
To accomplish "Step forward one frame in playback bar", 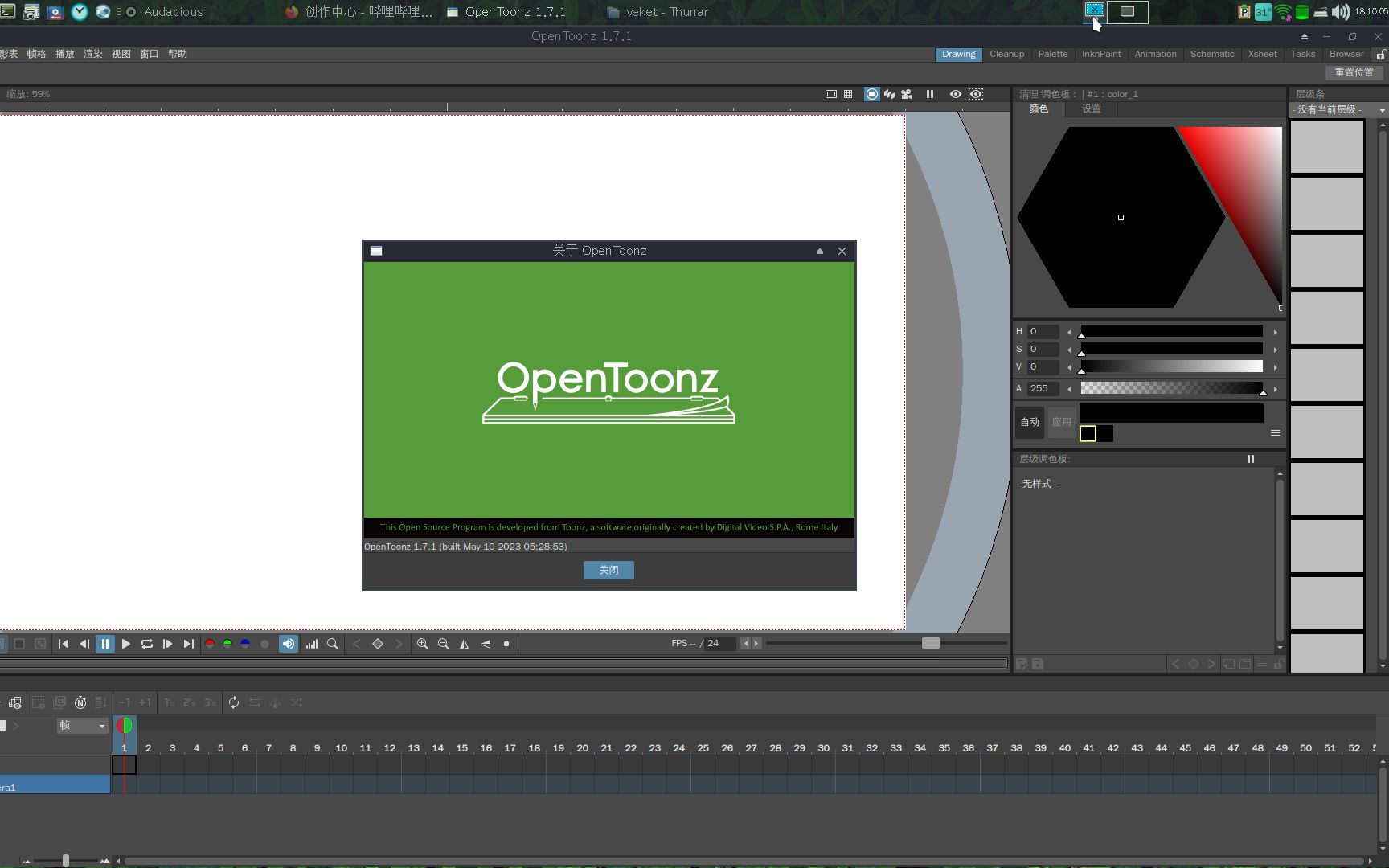I will coord(167,644).
